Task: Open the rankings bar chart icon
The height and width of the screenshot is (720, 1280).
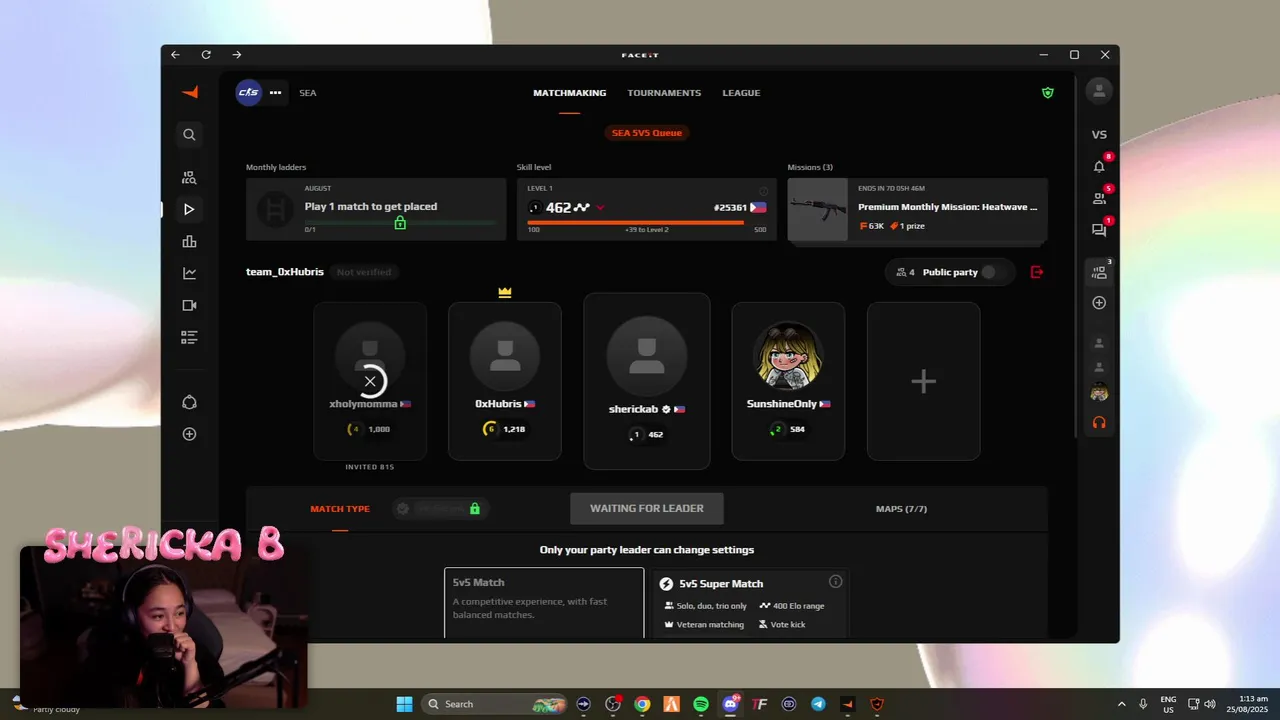Action: pos(189,242)
